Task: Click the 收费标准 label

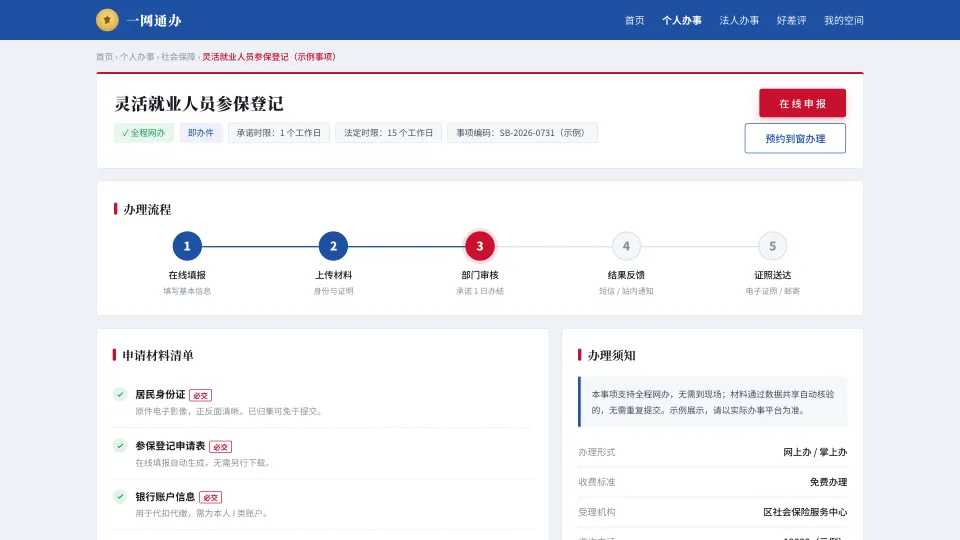Action: (596, 482)
